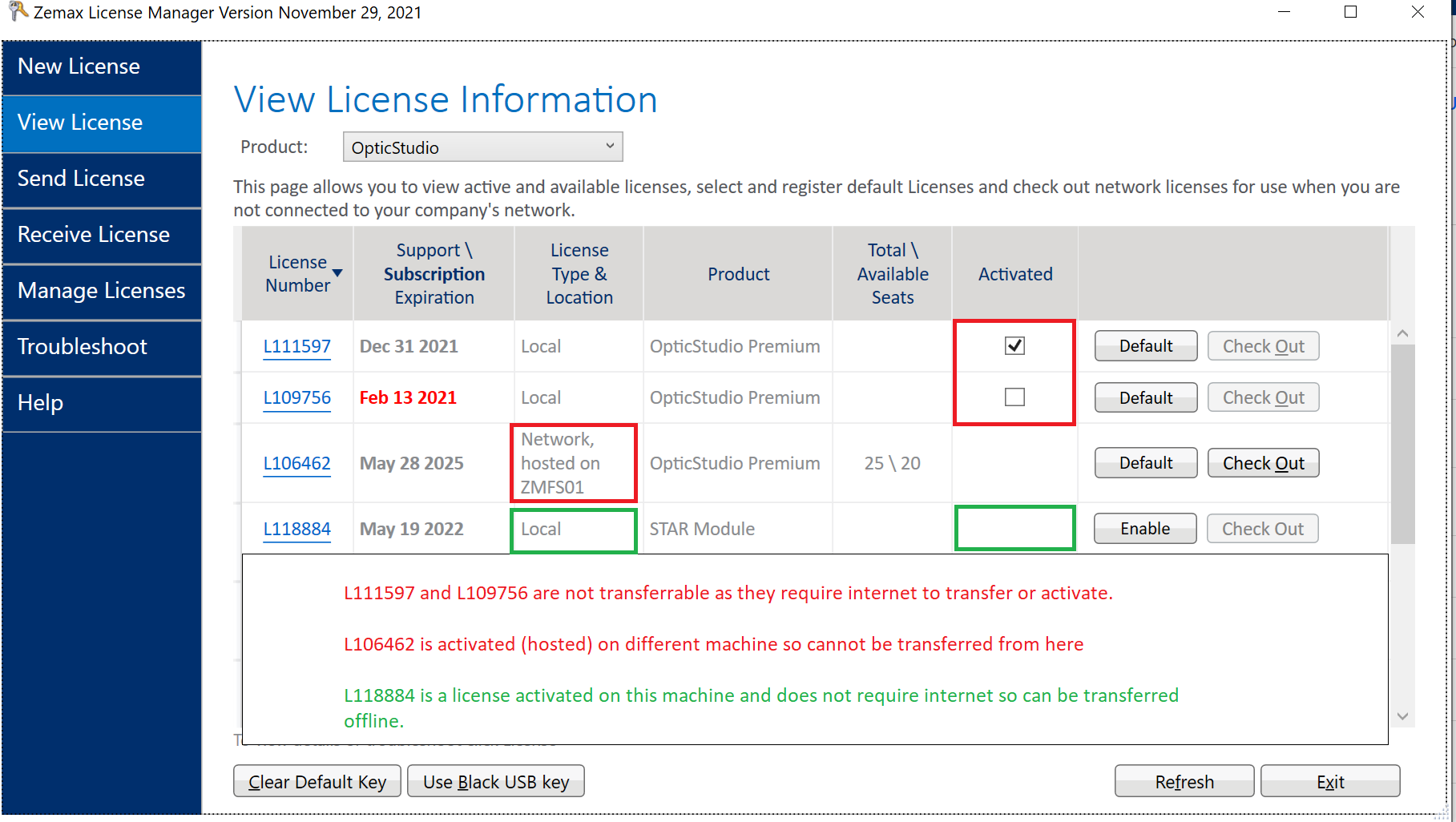Exit the License Manager
Image resolution: width=1456 pixels, height=822 pixels.
[x=1330, y=781]
